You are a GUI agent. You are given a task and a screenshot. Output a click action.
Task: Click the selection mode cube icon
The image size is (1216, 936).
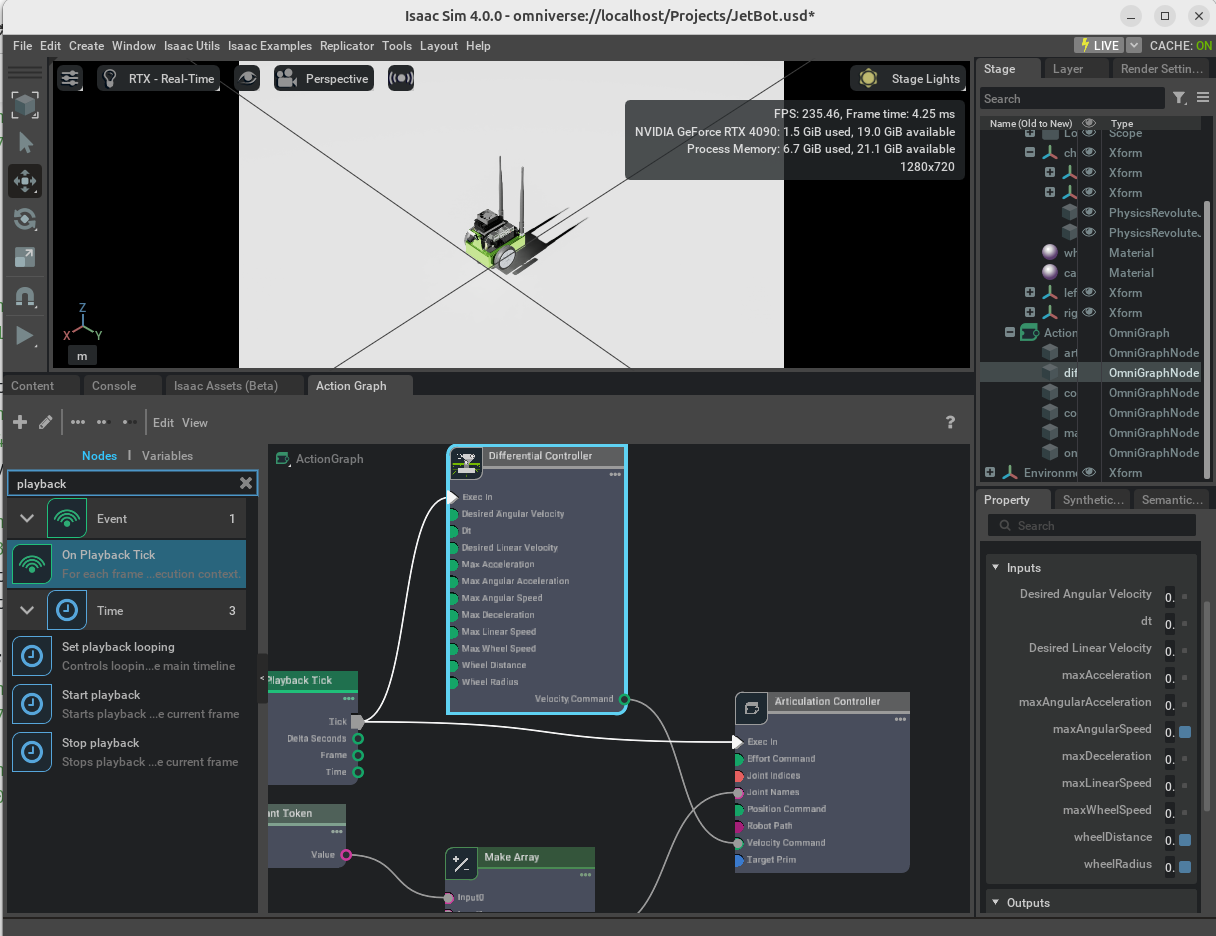tap(25, 104)
